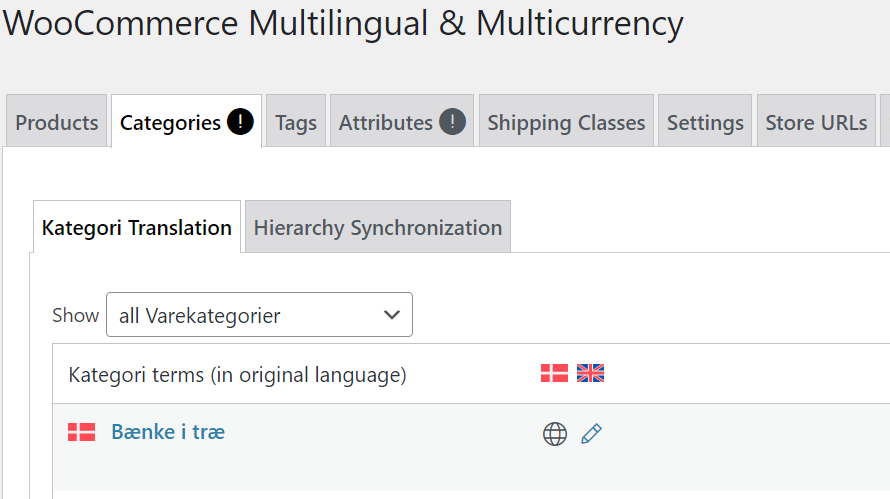This screenshot has height=499, width=890.
Task: Open the Bænke i træ category link
Action: (x=168, y=432)
